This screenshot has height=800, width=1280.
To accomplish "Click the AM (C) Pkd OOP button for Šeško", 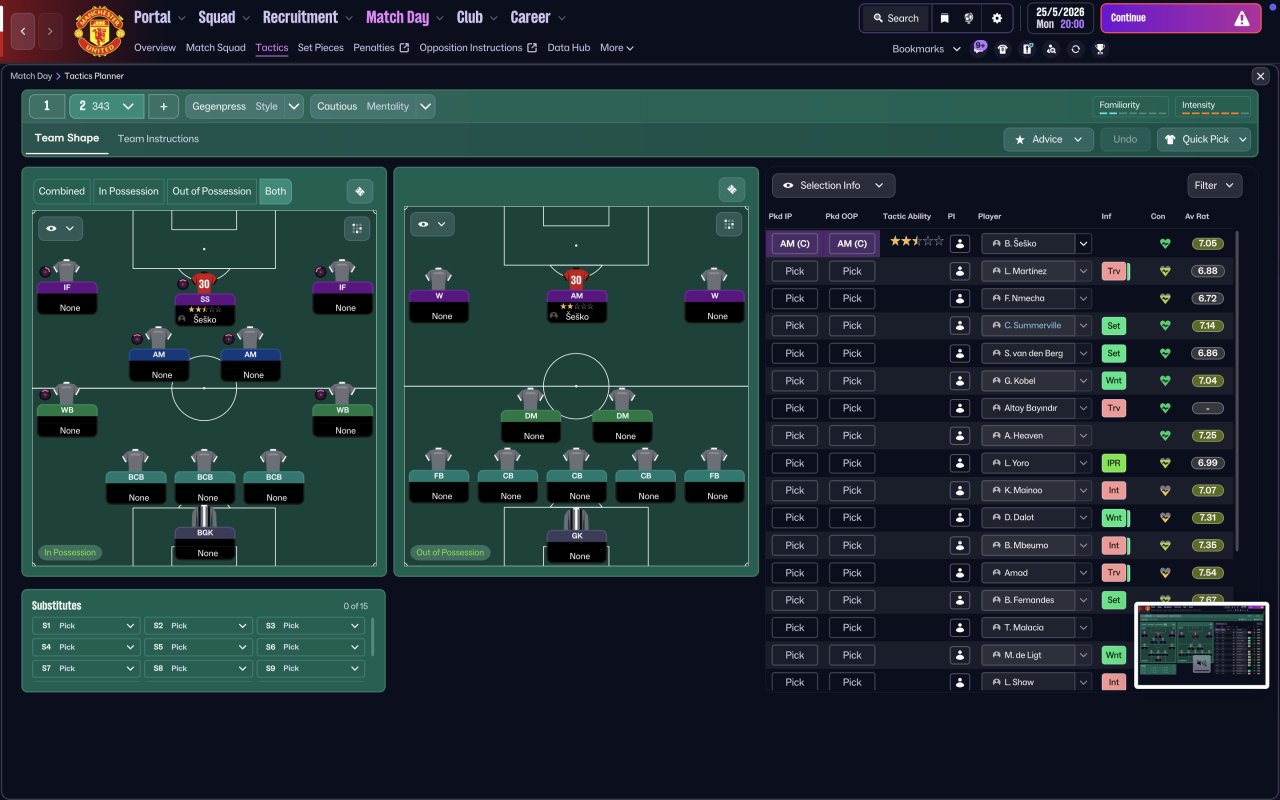I will (852, 243).
